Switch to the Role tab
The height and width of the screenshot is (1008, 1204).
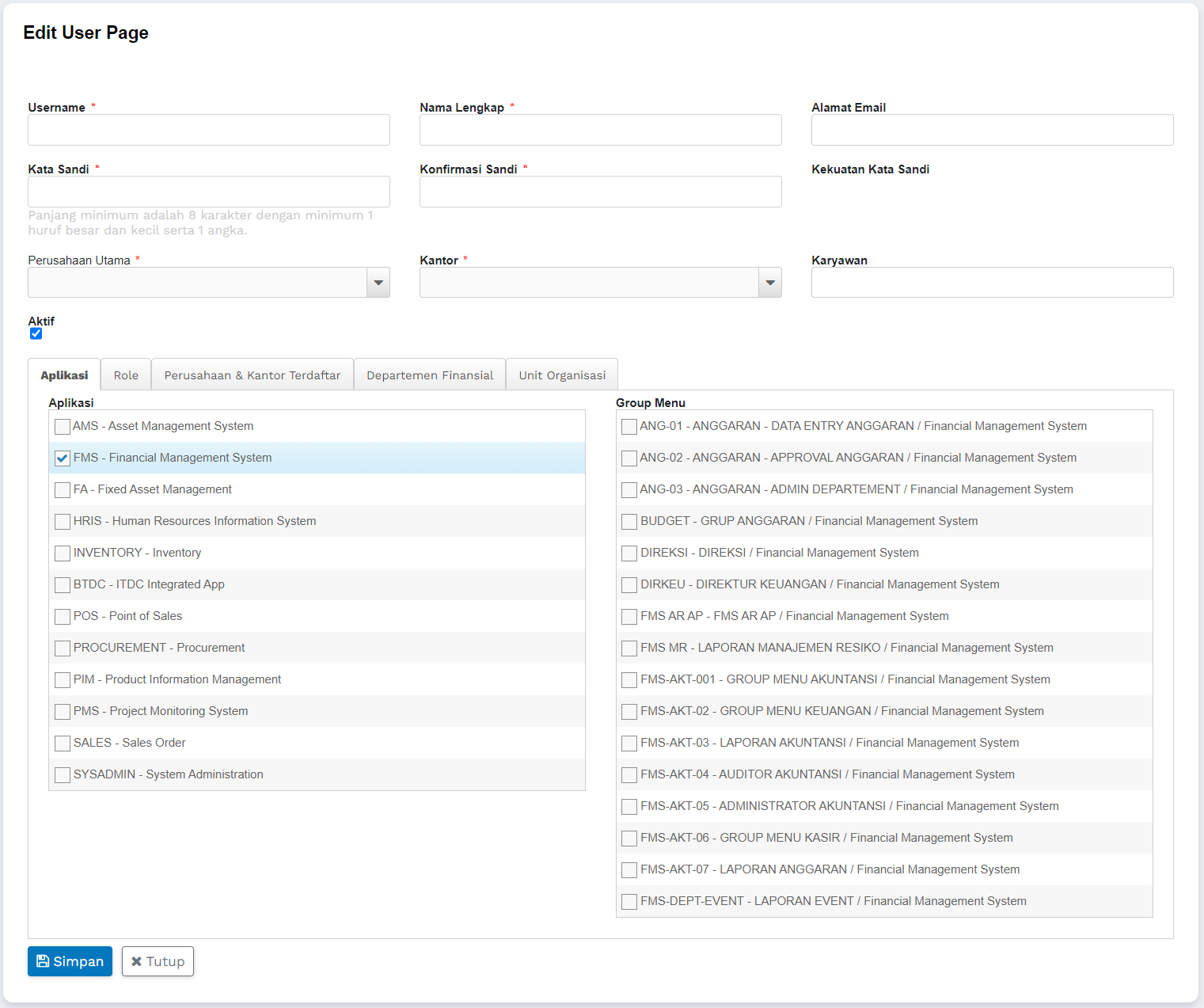coord(126,375)
